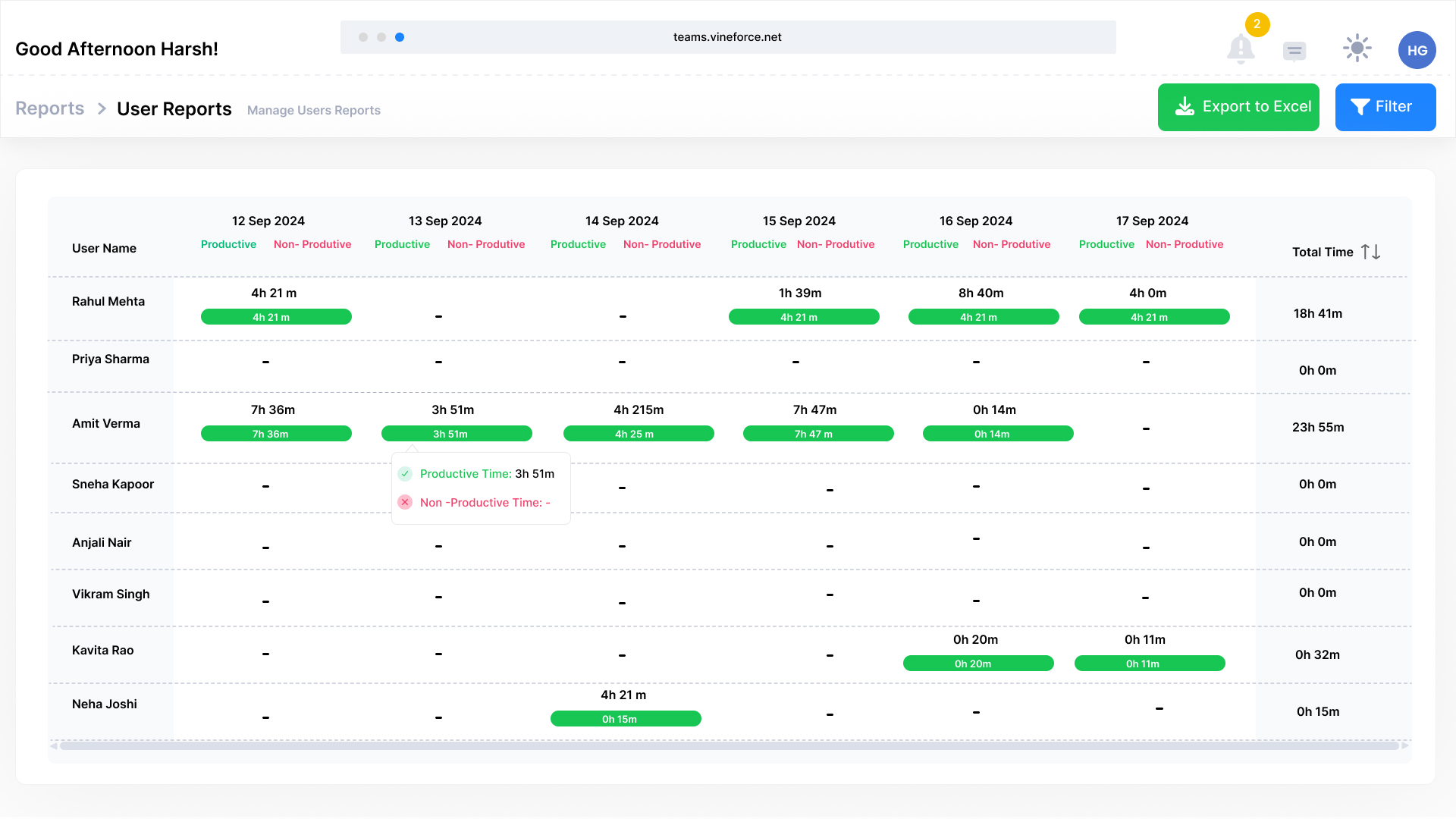
Task: Click scrollbar right arrow
Action: 1405,746
